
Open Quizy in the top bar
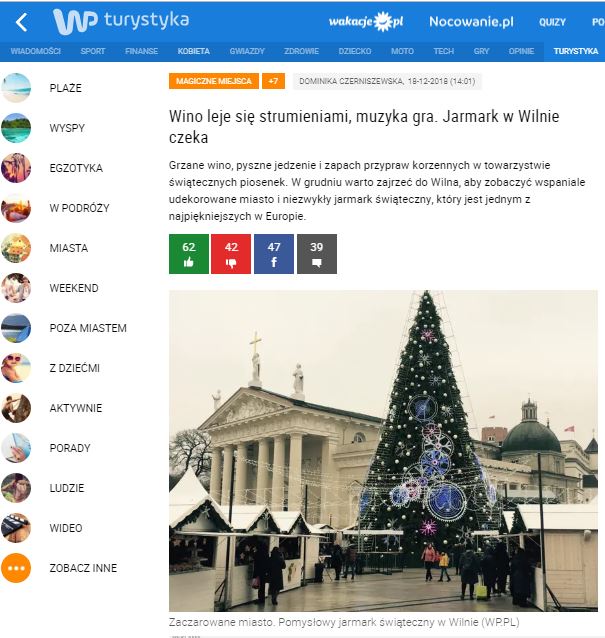[553, 22]
